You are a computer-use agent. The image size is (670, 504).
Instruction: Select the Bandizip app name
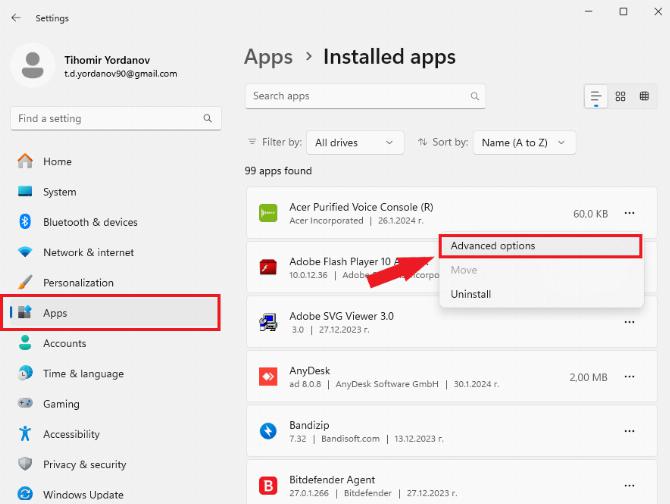[x=309, y=425]
